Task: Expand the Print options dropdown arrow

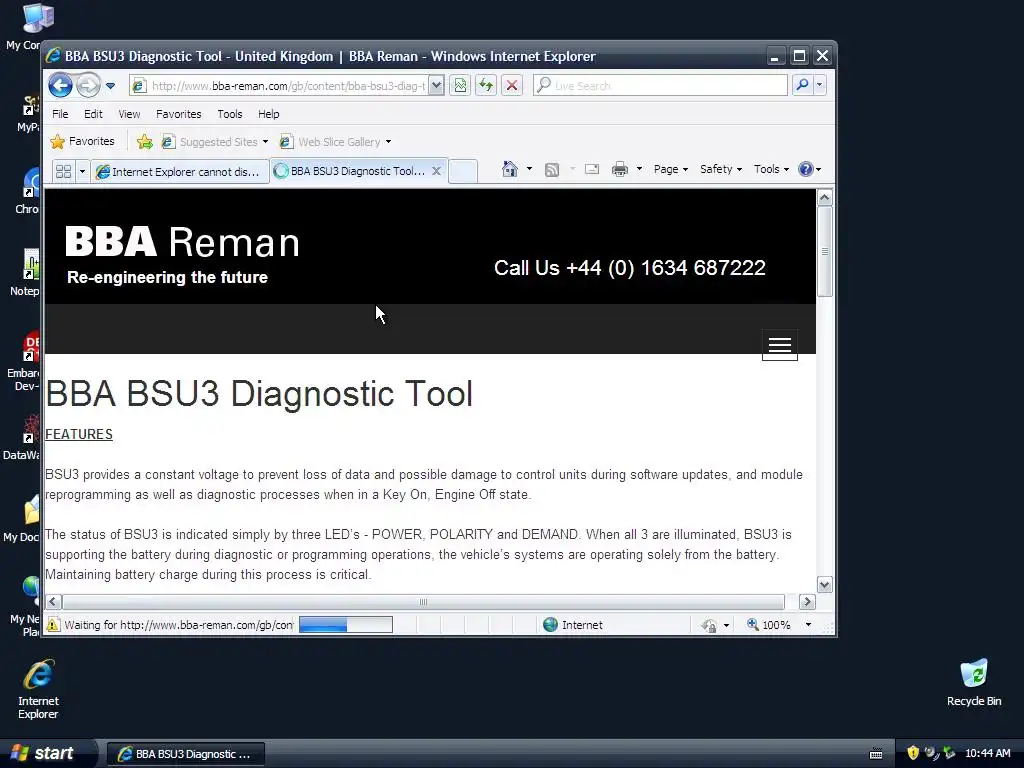Action: click(639, 169)
